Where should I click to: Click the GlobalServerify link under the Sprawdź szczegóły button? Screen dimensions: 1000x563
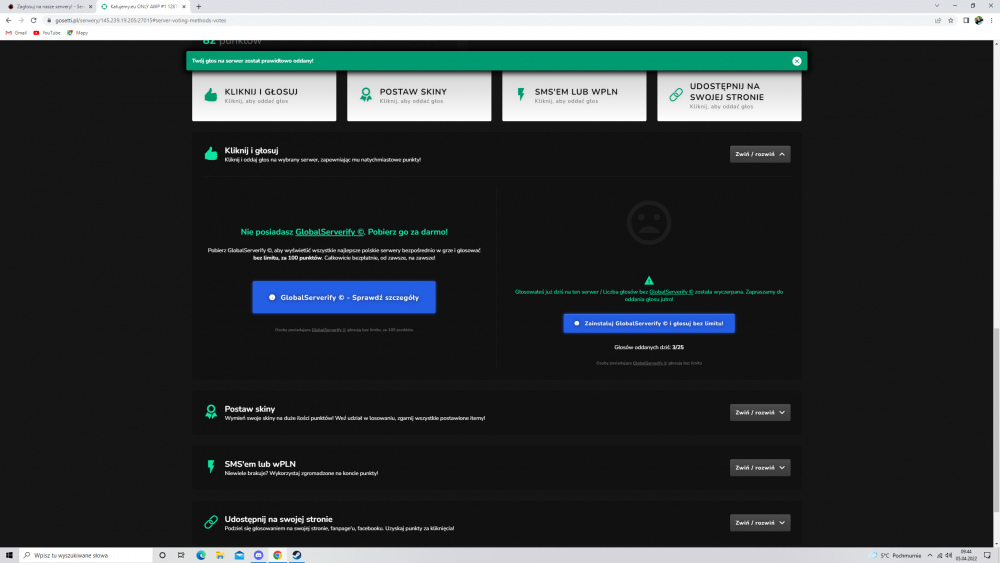point(328,330)
